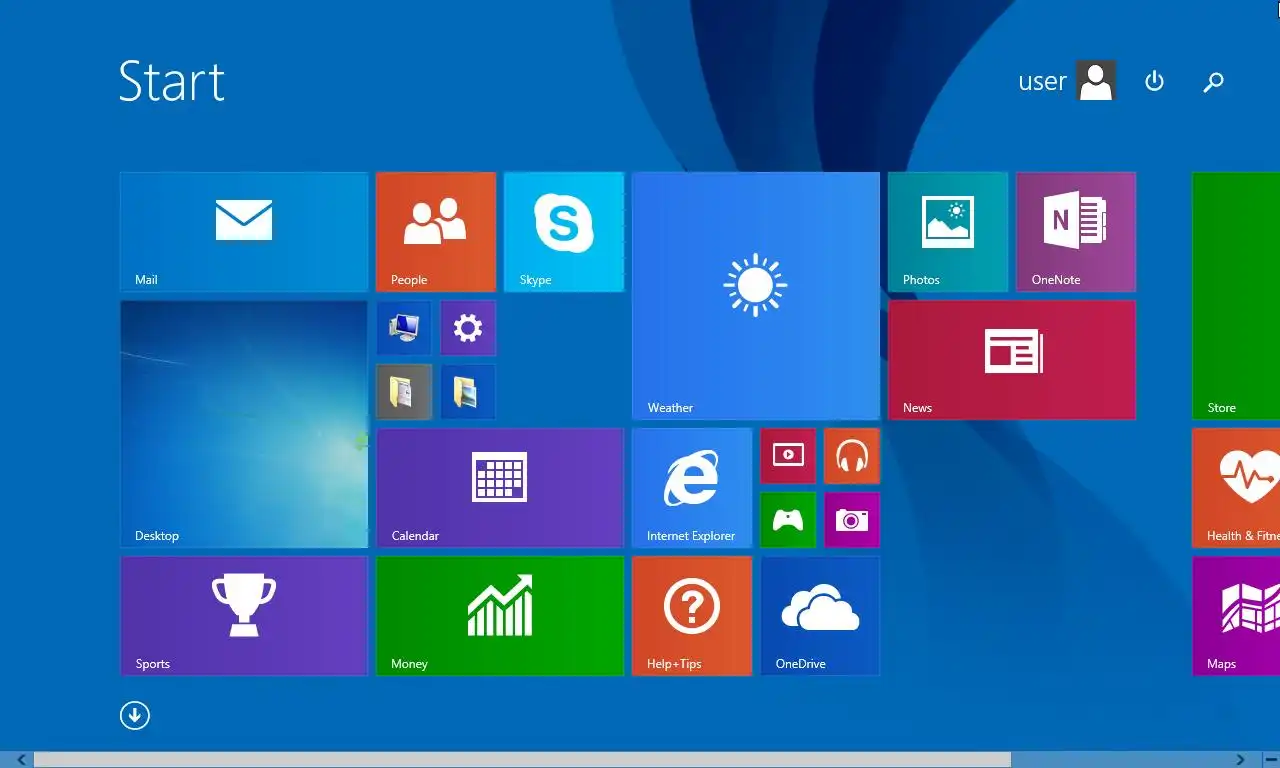This screenshot has height=768, width=1280.
Task: Open the search magnifier button
Action: [x=1213, y=82]
